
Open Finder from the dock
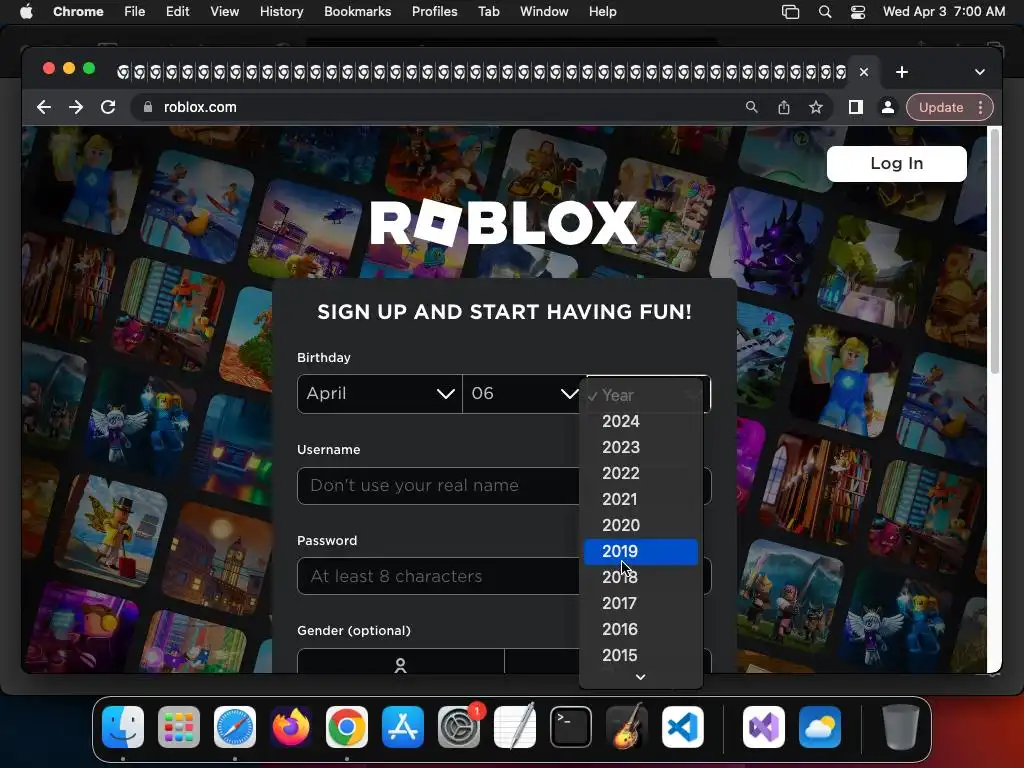tap(123, 727)
